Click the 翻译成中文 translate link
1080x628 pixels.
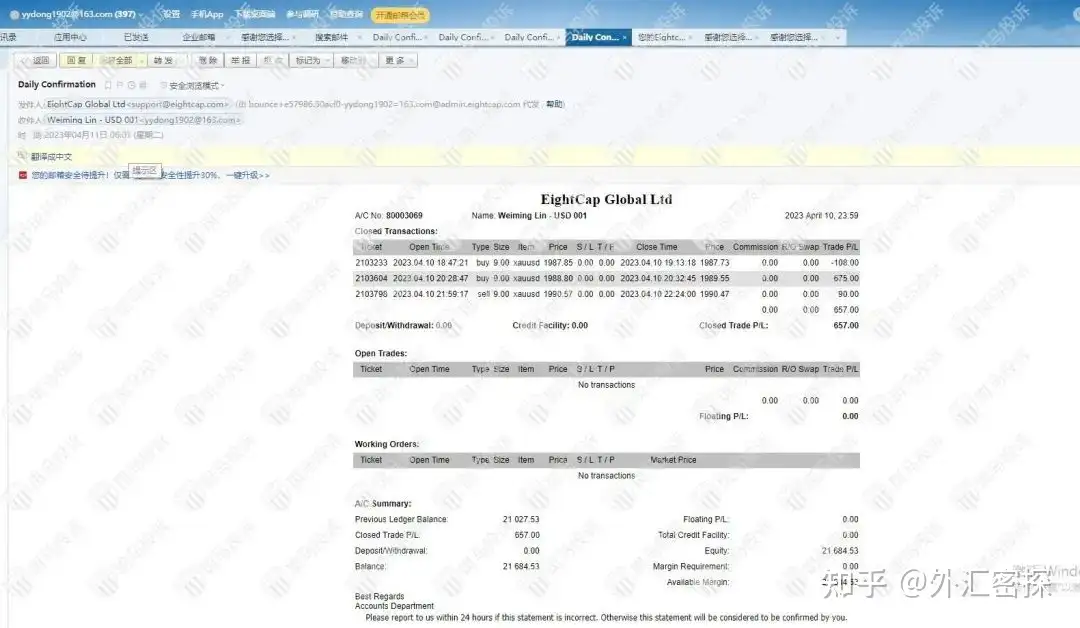pyautogui.click(x=52, y=157)
